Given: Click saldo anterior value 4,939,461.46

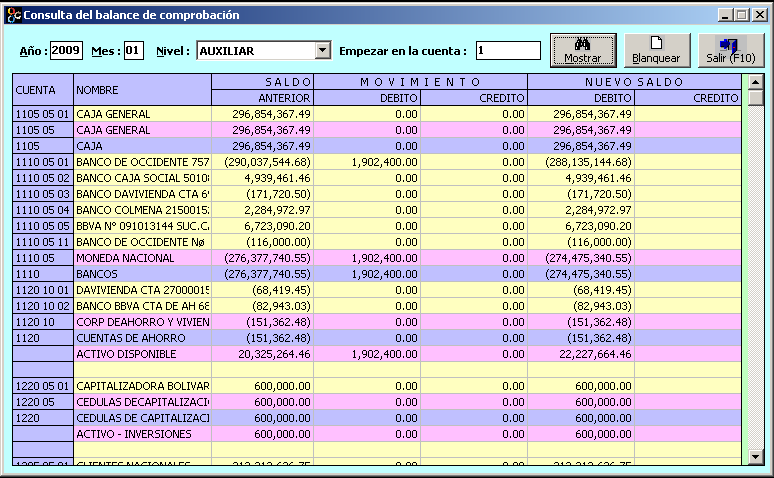Looking at the screenshot, I should (x=263, y=178).
